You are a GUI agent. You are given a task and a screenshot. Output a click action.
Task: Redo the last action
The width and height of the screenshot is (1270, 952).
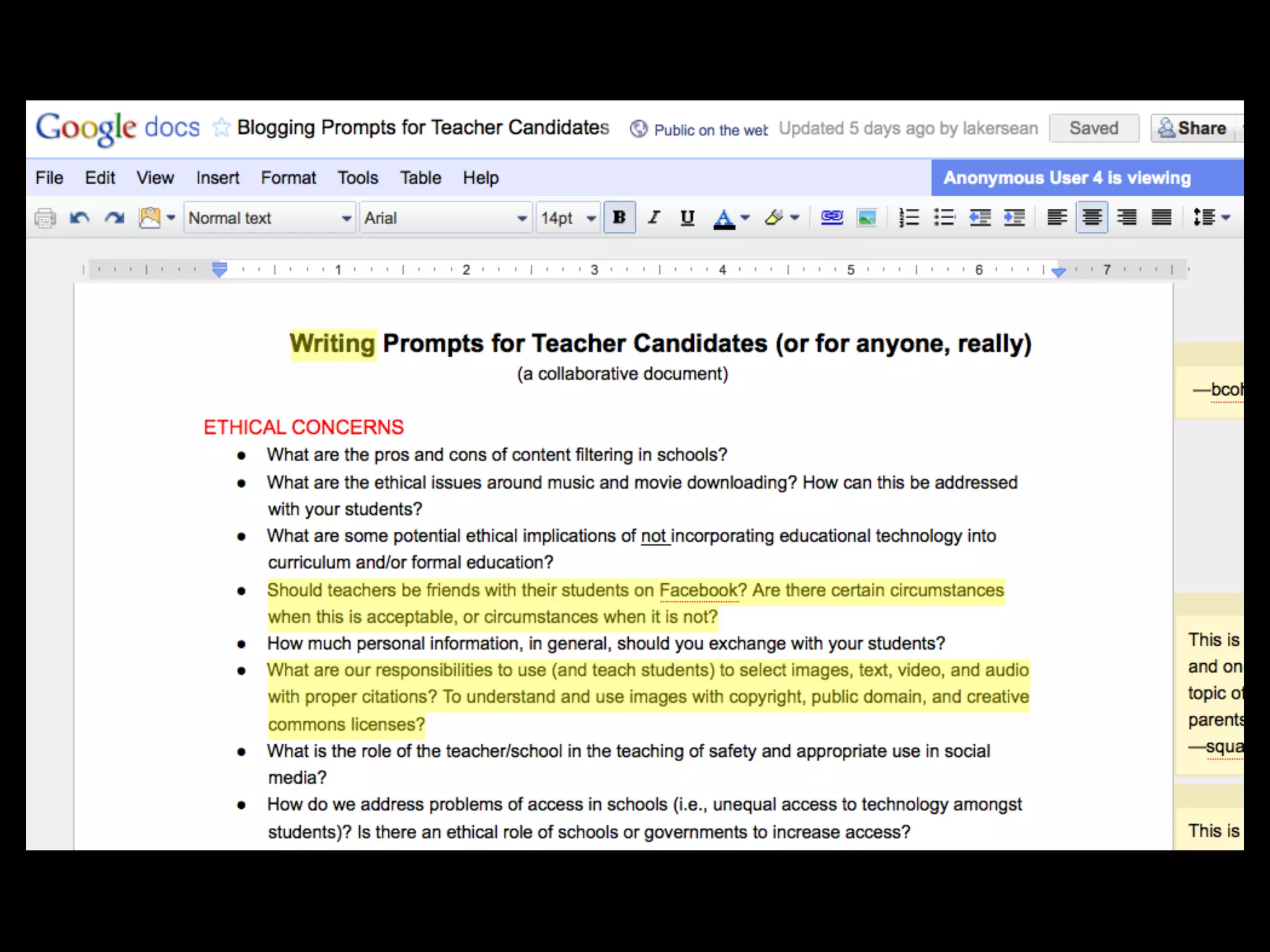[115, 218]
